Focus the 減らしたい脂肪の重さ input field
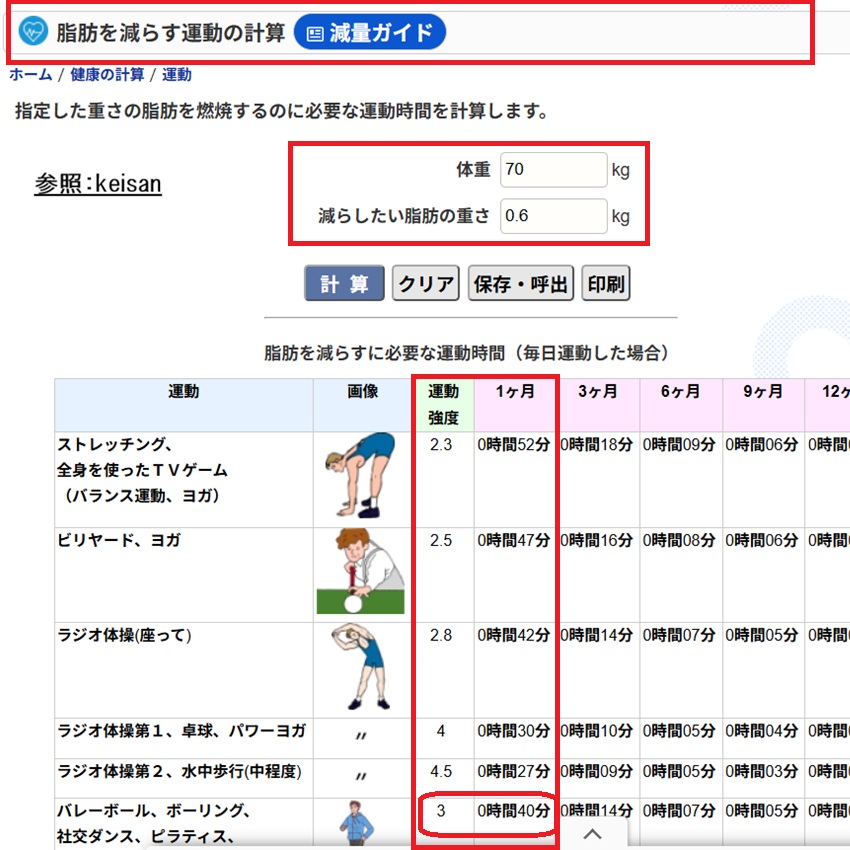Image resolution: width=850 pixels, height=850 pixels. tap(553, 216)
